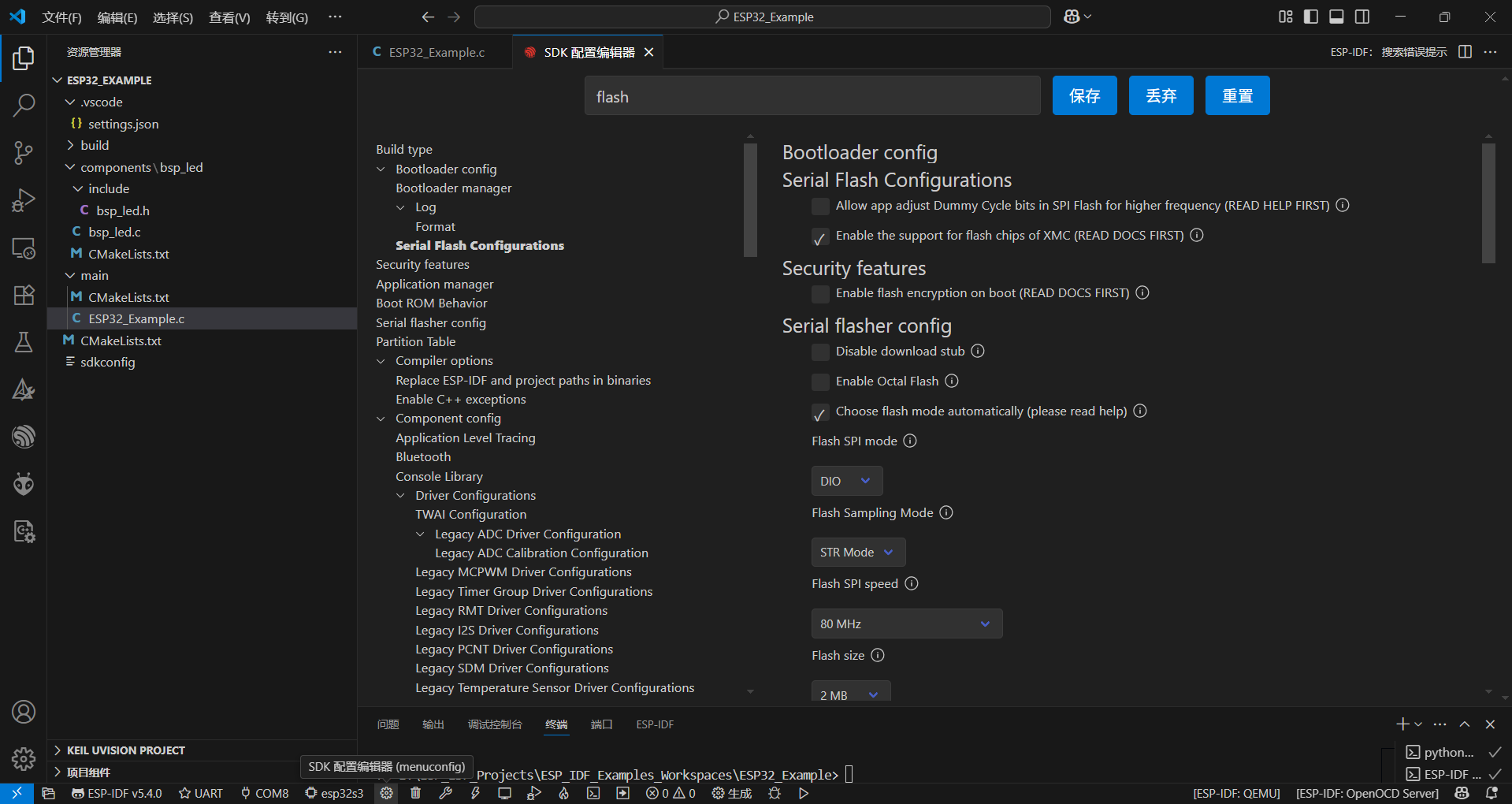The height and width of the screenshot is (804, 1512).
Task: Switch to the ESP32_Example.c editor tab
Action: pos(436,52)
